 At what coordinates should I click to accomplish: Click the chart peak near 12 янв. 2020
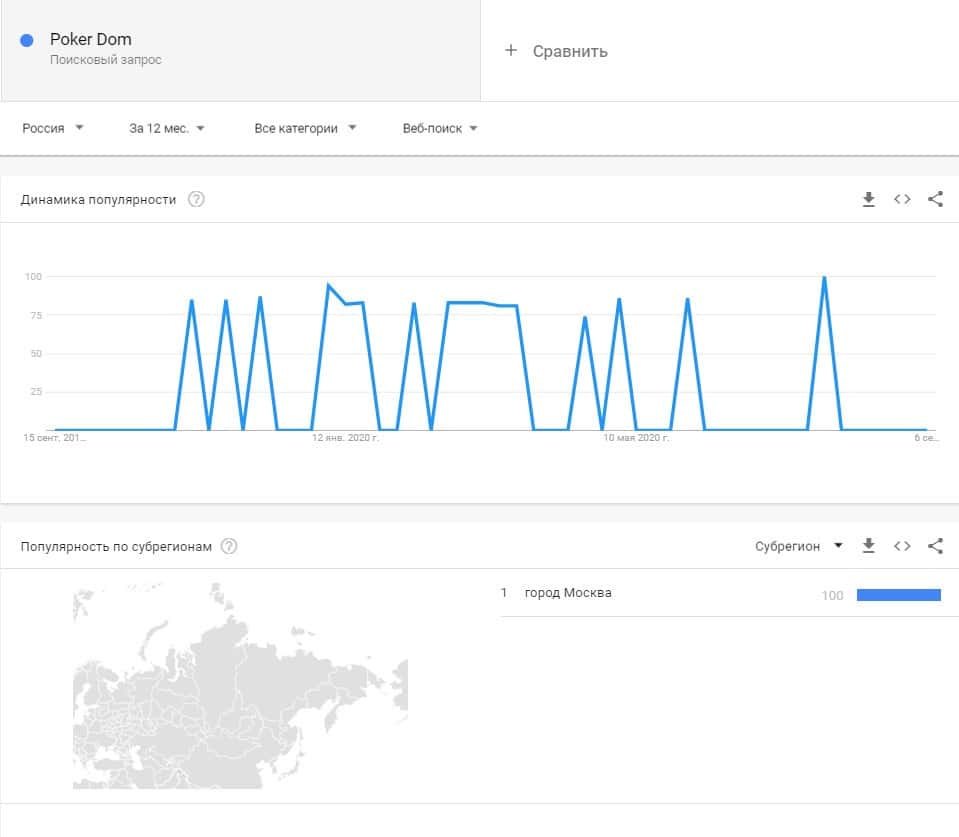tap(328, 286)
